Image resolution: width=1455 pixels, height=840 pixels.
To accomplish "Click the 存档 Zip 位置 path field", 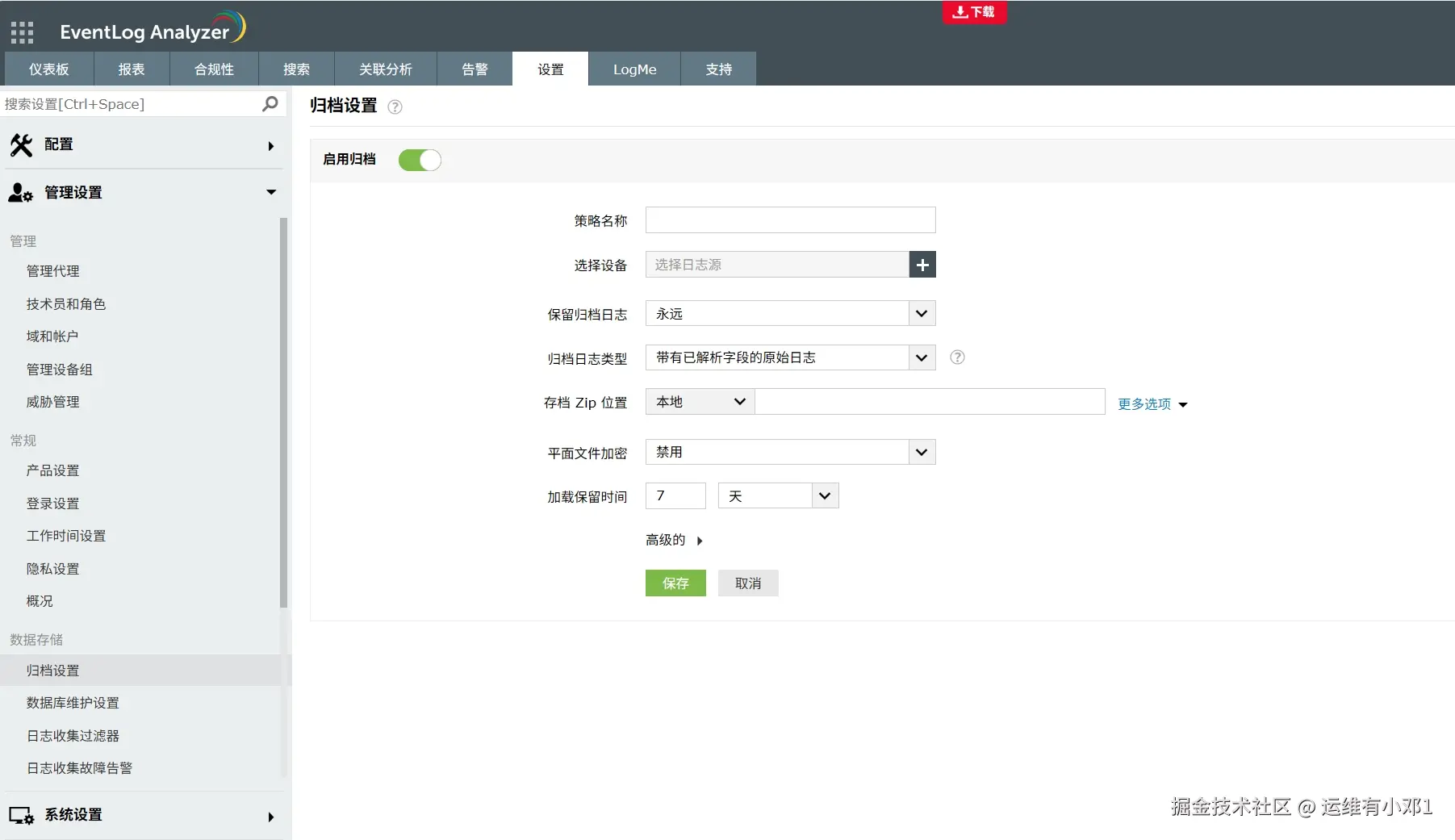I will point(930,402).
